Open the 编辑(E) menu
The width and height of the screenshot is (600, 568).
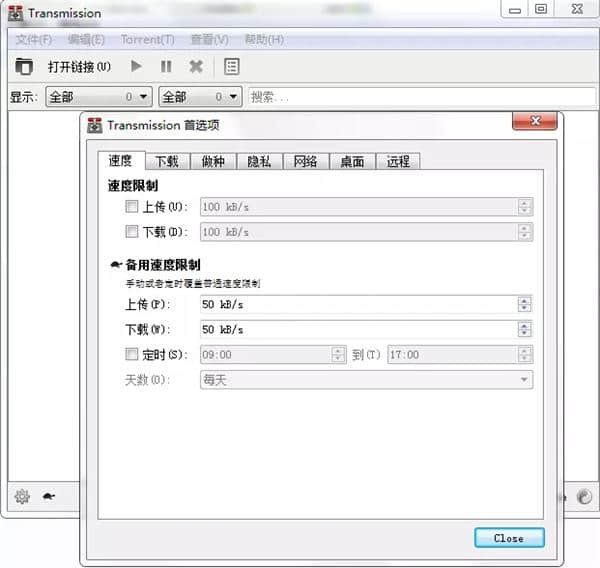click(x=86, y=39)
